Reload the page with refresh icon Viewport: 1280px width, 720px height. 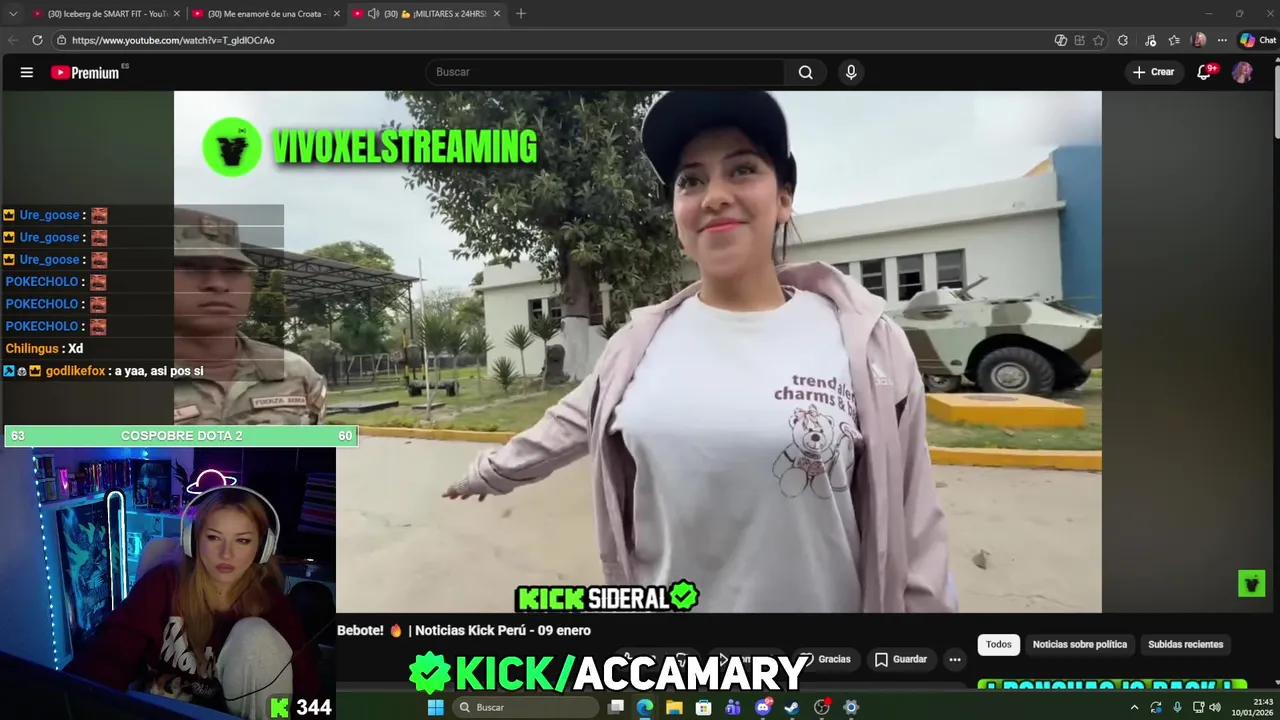click(37, 40)
